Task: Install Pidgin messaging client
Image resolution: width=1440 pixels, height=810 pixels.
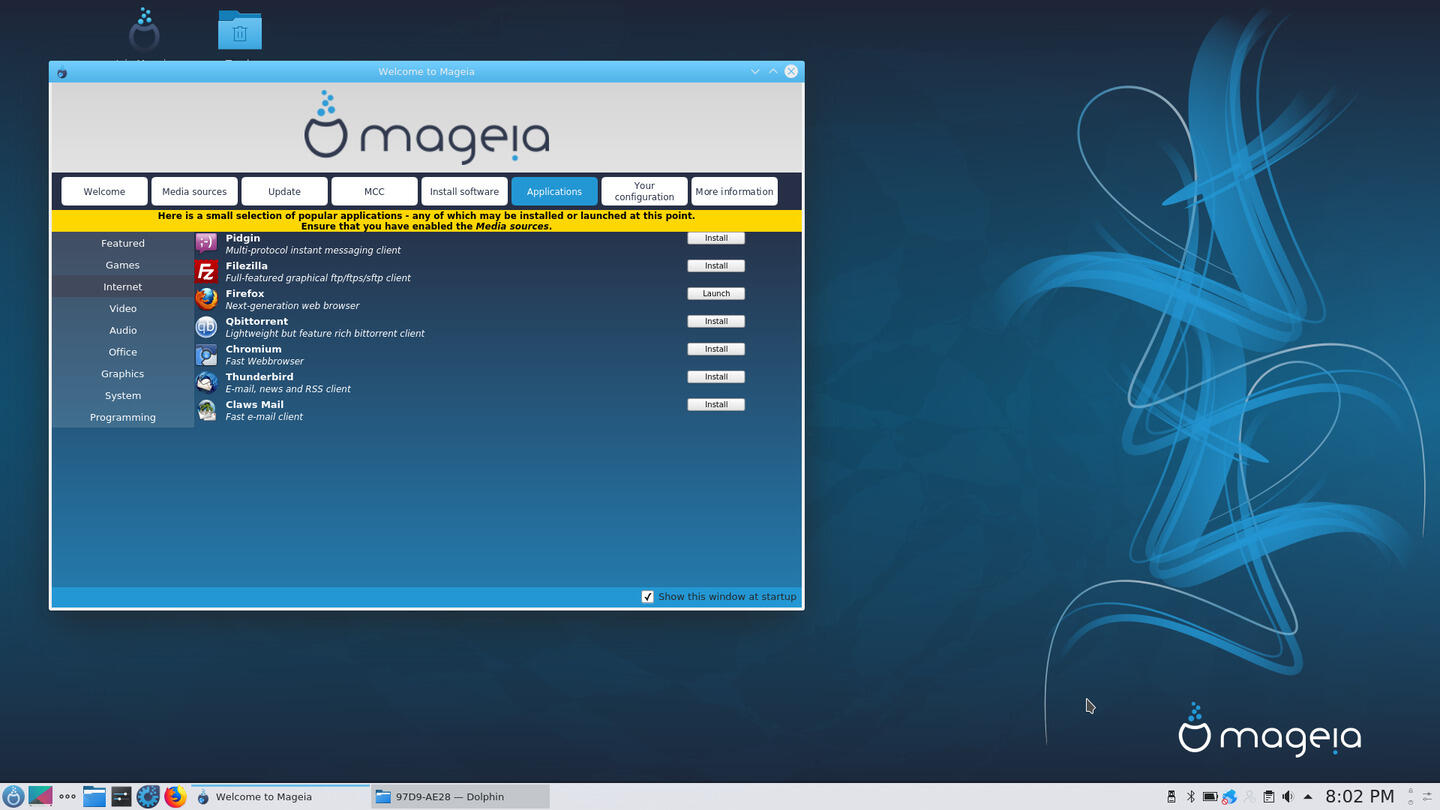Action: (716, 238)
